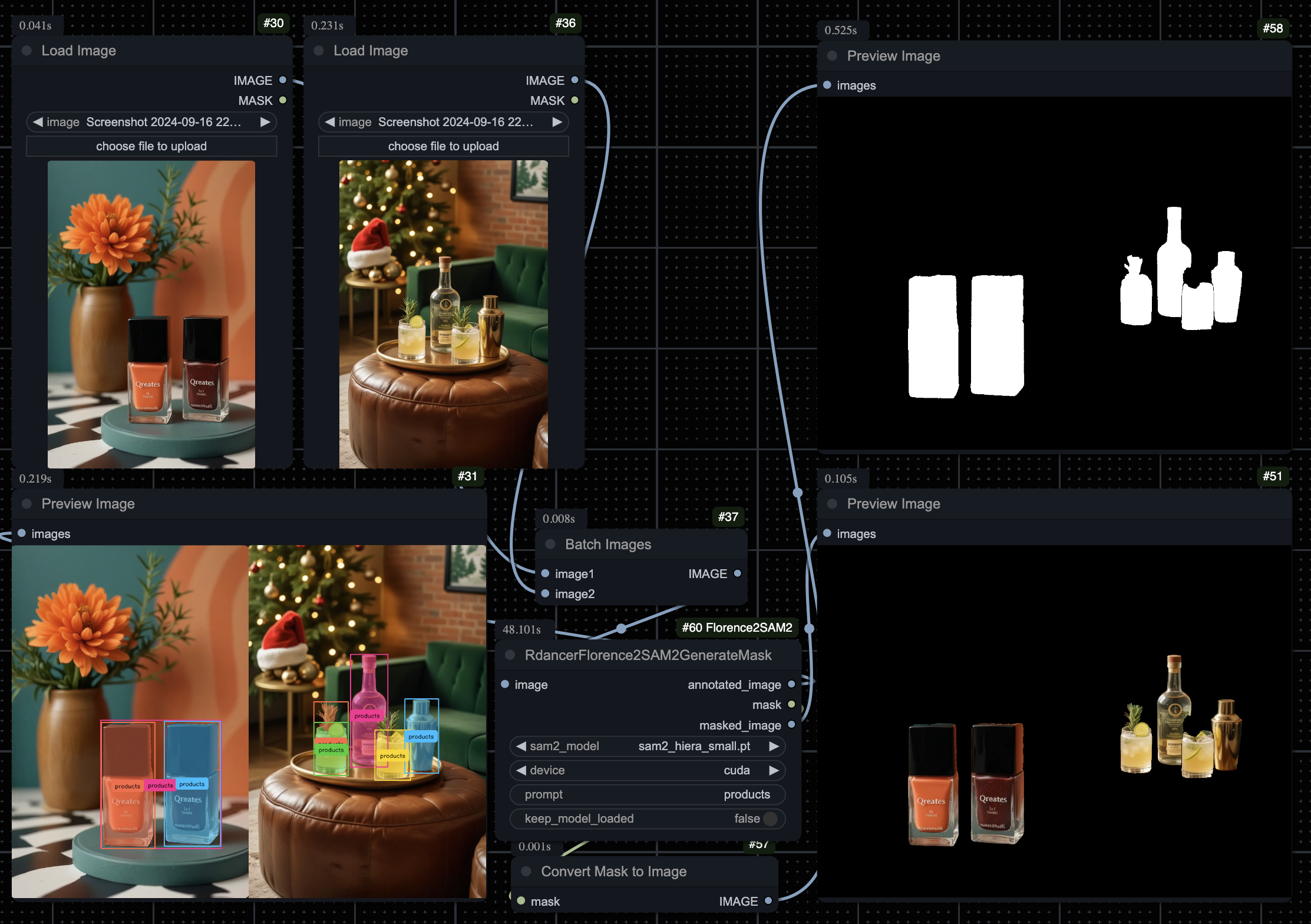This screenshot has height=924, width=1311.
Task: Edit the prompt field containing products
Action: tap(648, 794)
